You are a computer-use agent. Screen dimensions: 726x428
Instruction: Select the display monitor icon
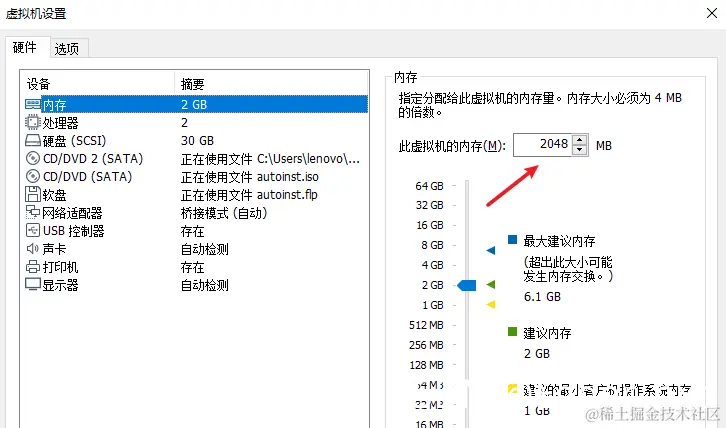pyautogui.click(x=32, y=284)
